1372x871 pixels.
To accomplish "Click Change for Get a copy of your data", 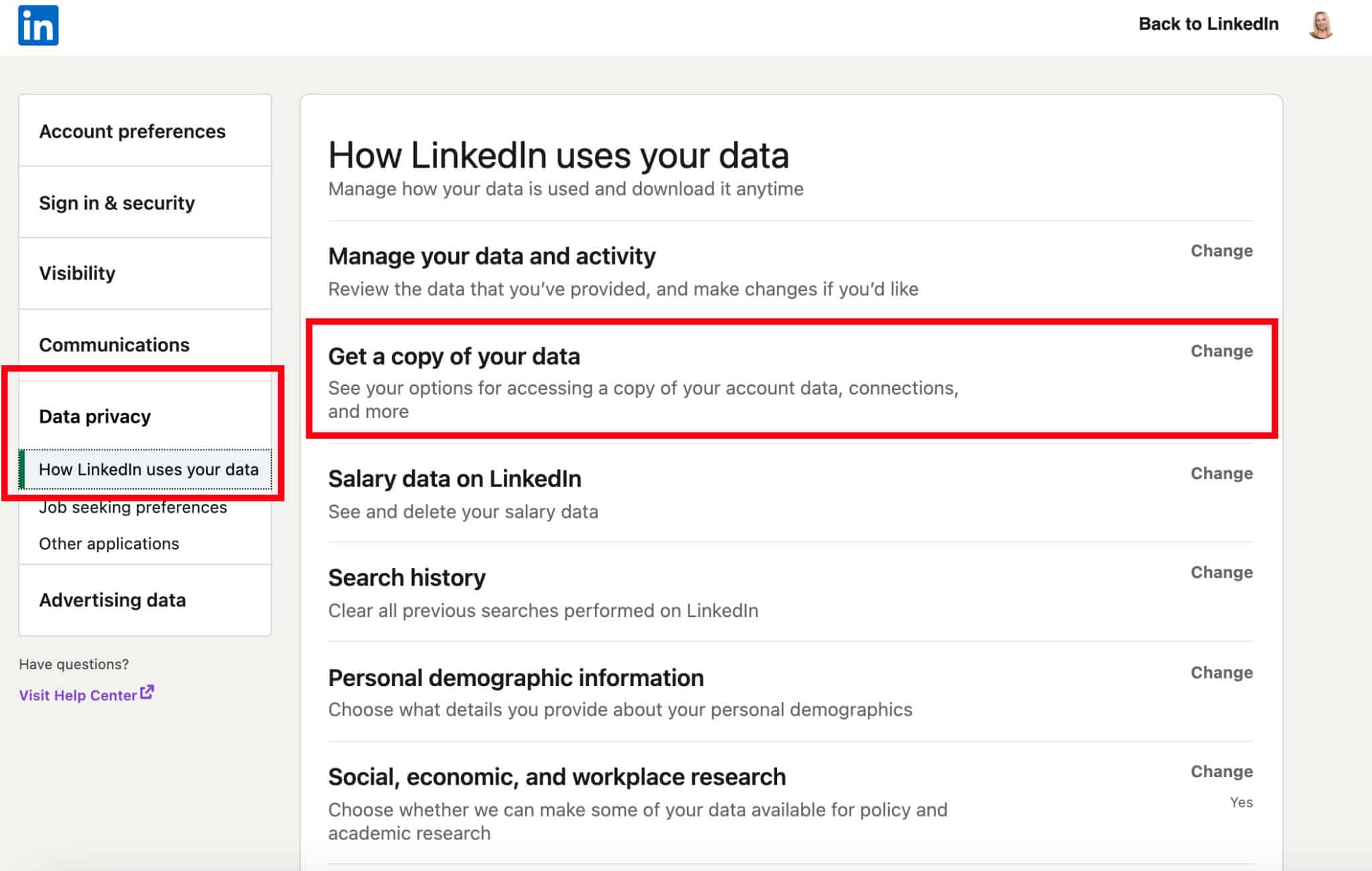I will pyautogui.click(x=1221, y=351).
